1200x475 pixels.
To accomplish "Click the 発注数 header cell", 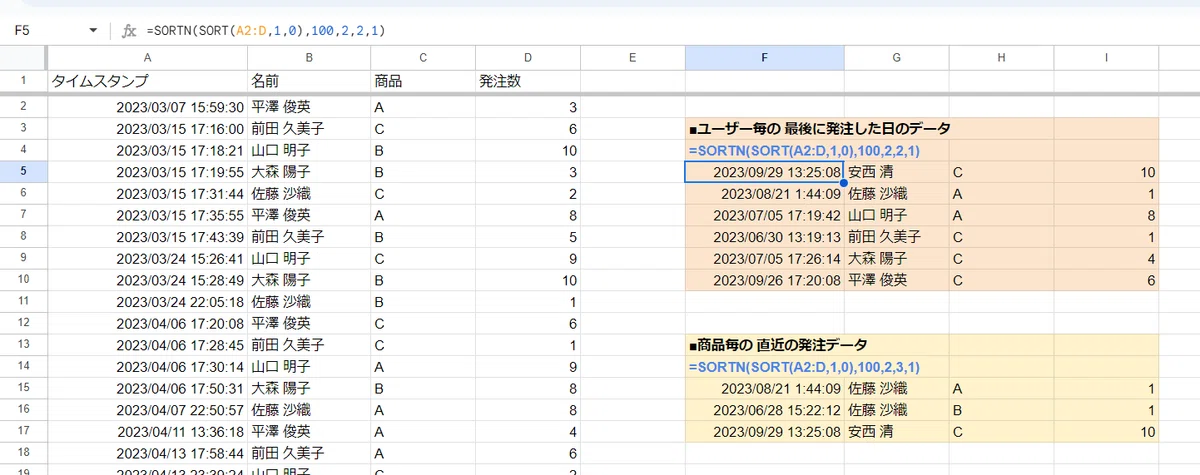I will 528,81.
